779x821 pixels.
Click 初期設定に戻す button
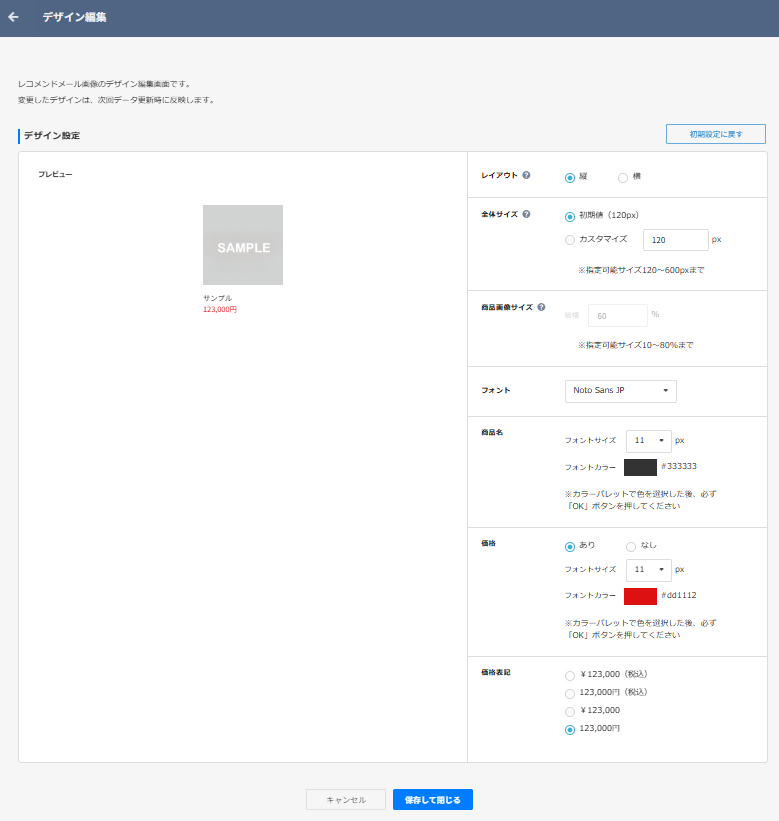[715, 134]
